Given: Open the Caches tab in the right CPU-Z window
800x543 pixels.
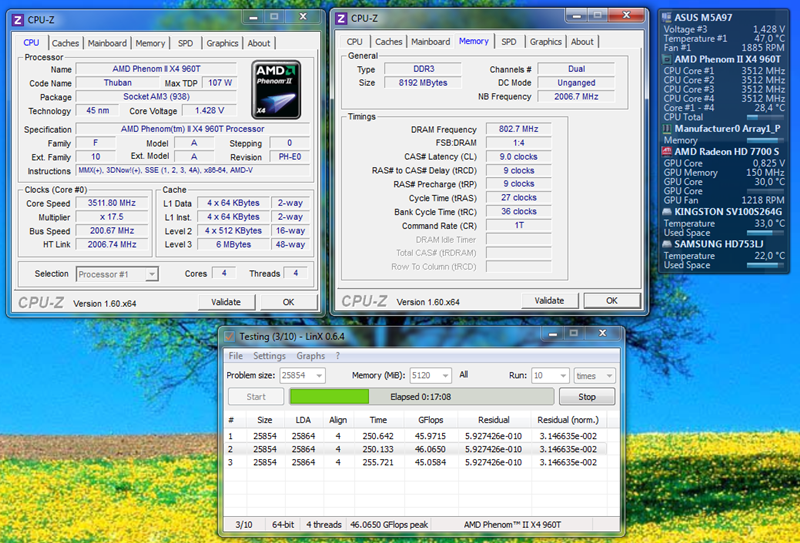Looking at the screenshot, I should pos(389,42).
